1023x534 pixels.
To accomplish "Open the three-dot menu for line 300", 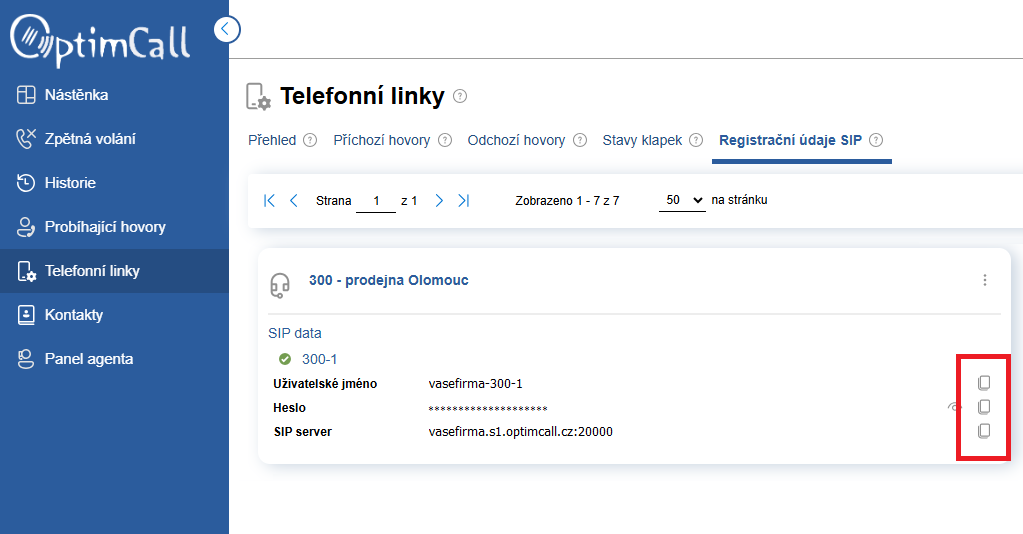I will 985,280.
